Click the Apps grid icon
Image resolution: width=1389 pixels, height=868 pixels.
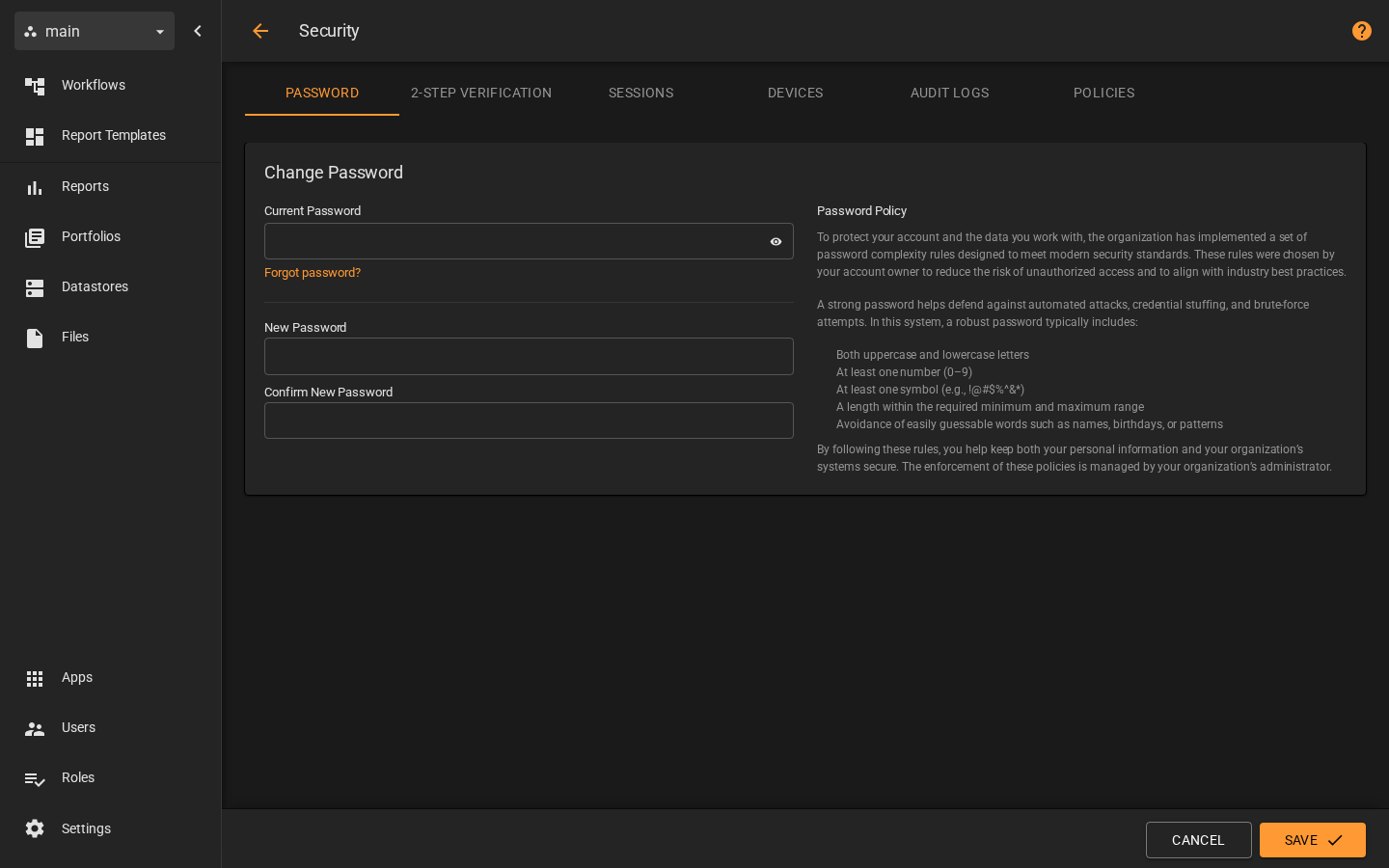pyautogui.click(x=35, y=679)
